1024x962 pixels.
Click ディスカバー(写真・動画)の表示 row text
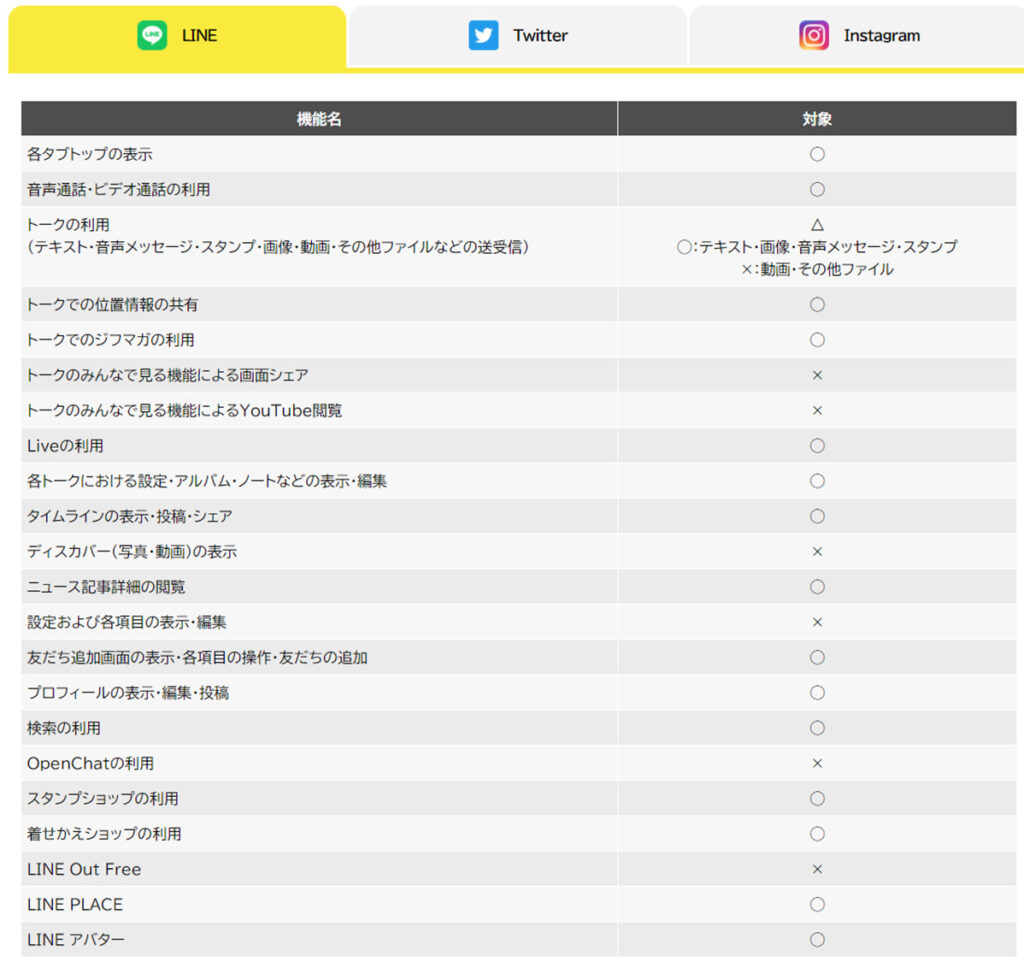(132, 551)
